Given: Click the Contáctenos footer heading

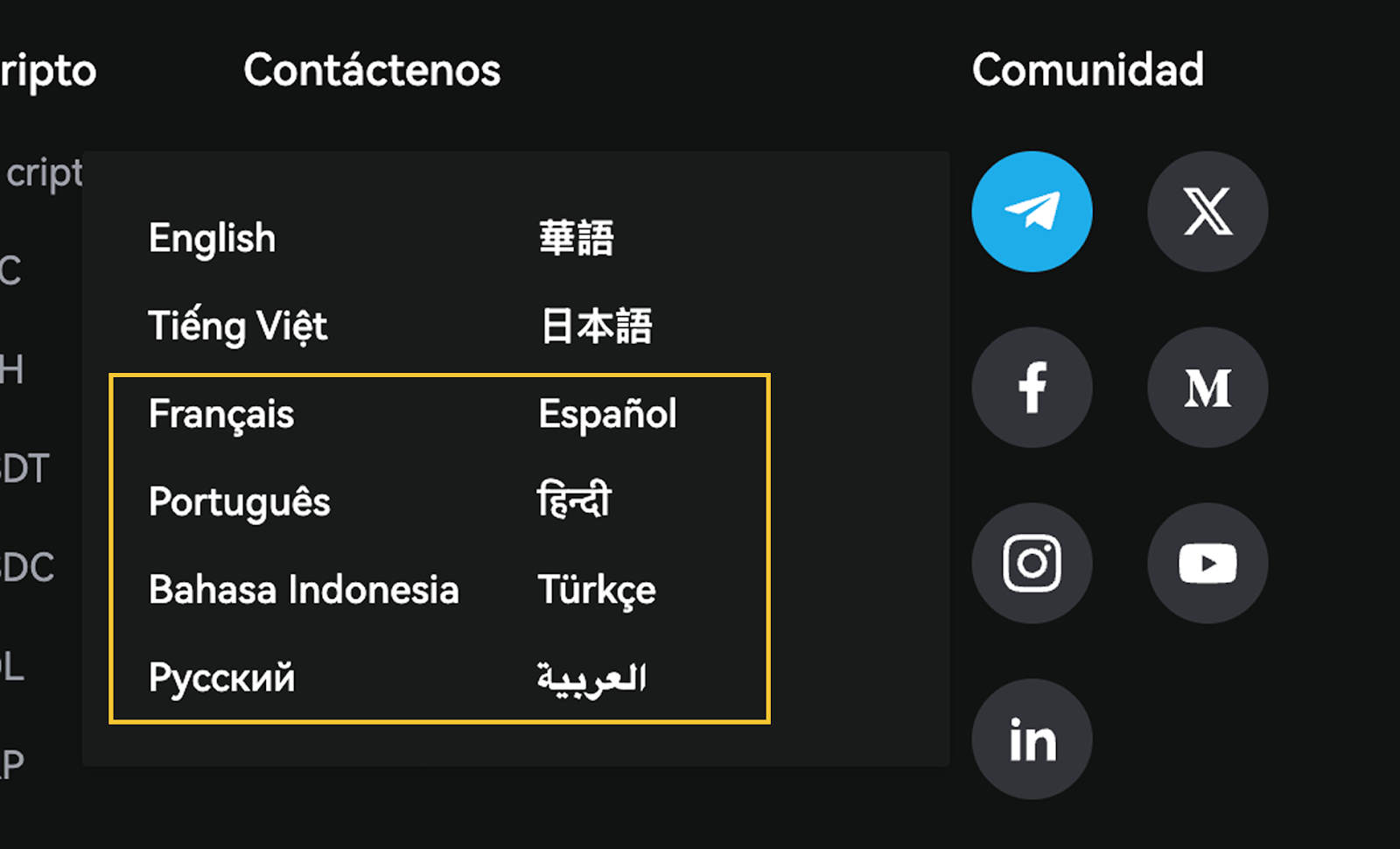Looking at the screenshot, I should pyautogui.click(x=372, y=70).
